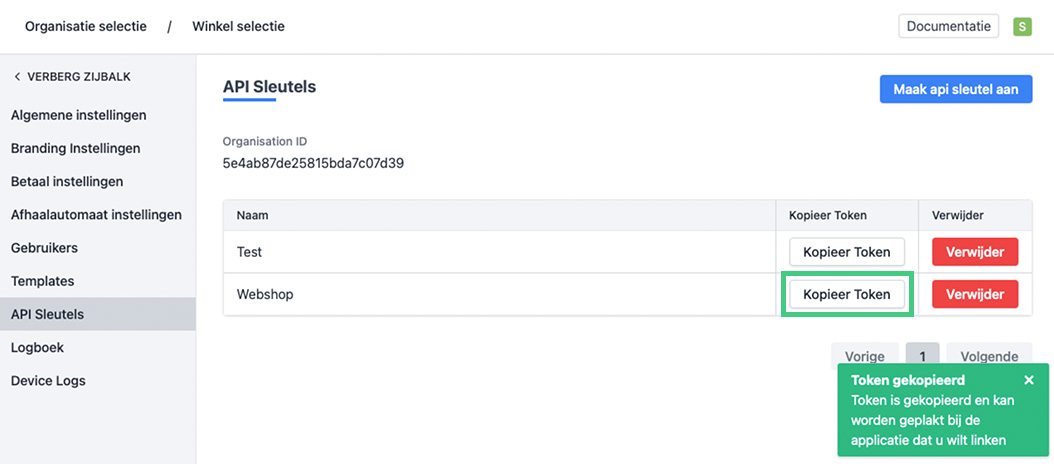Open Algemene instellingen in sidebar
Screen dimensions: 1054x464
79,115
